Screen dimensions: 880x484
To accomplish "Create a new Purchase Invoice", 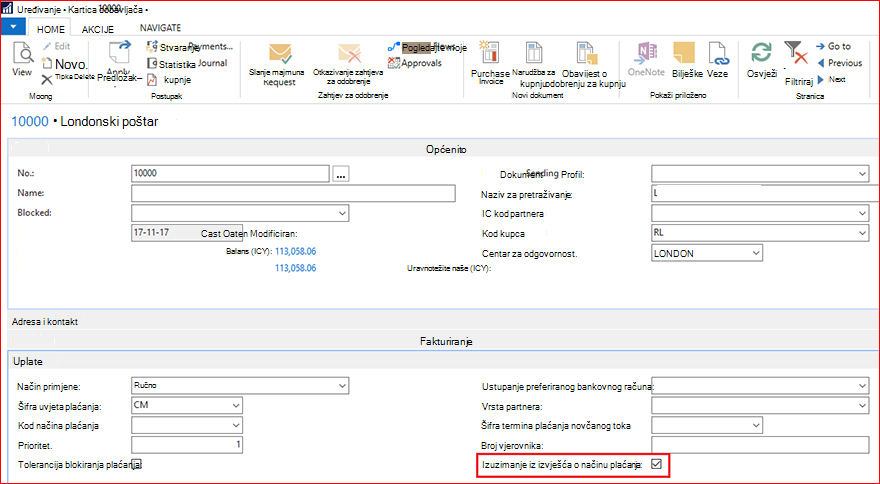I will [x=490, y=63].
